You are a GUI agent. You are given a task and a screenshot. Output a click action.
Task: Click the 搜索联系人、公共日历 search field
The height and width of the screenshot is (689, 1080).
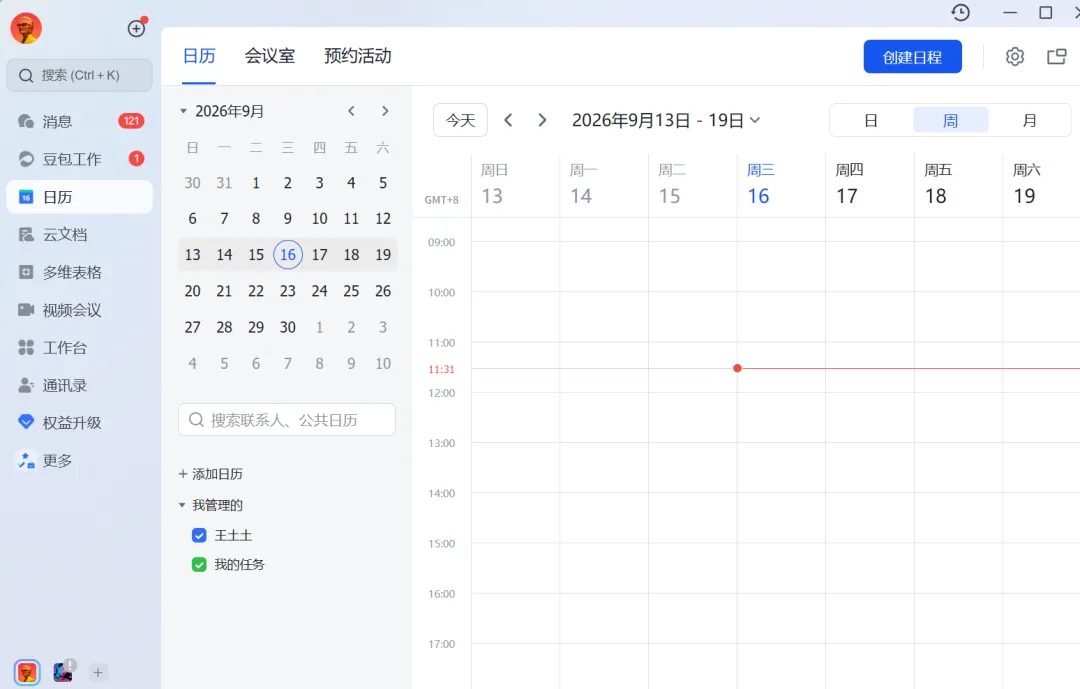pyautogui.click(x=287, y=420)
